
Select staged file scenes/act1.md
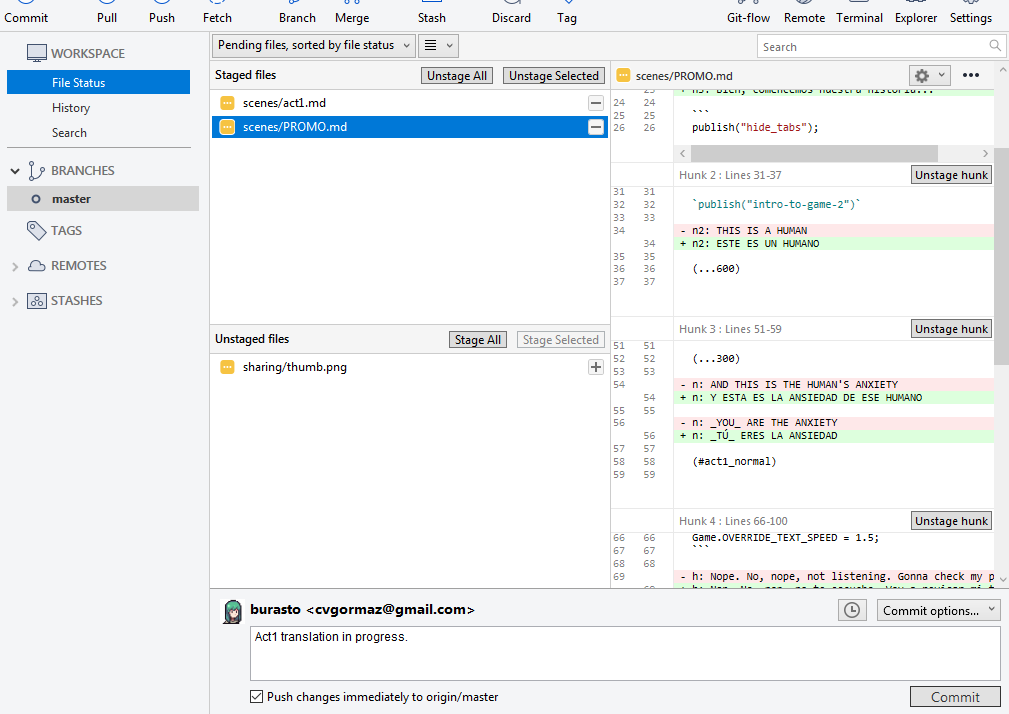[x=409, y=103]
